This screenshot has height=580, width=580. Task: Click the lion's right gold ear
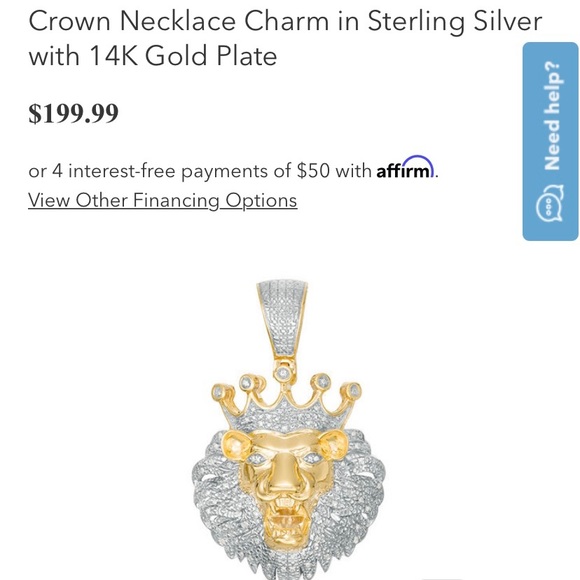click(334, 444)
